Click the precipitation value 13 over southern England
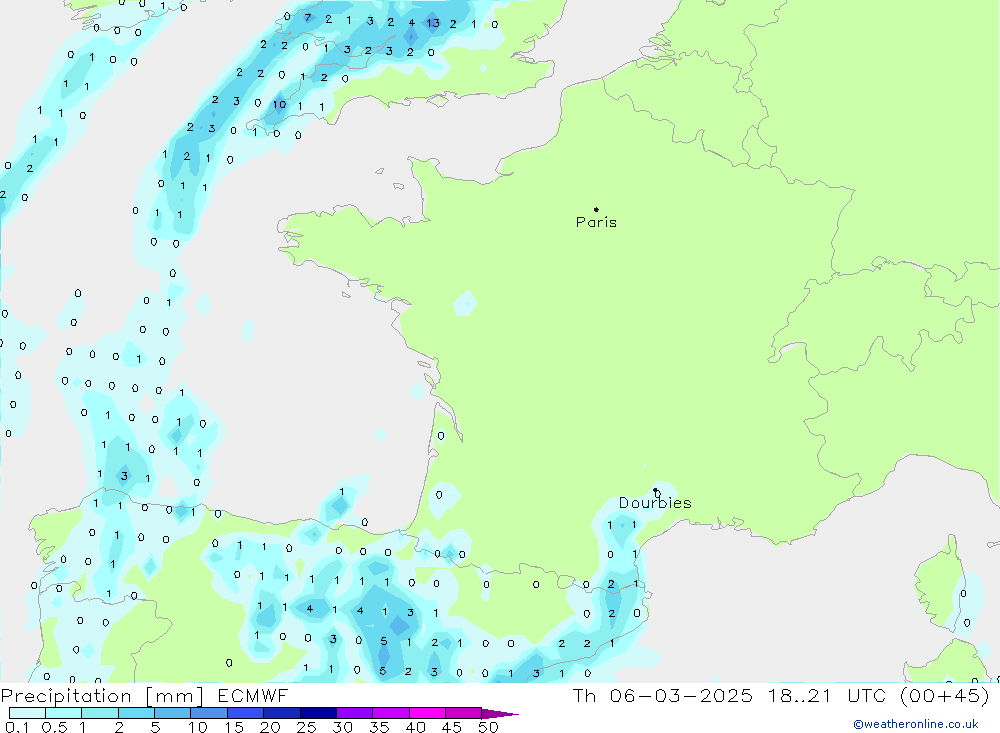 [433, 23]
